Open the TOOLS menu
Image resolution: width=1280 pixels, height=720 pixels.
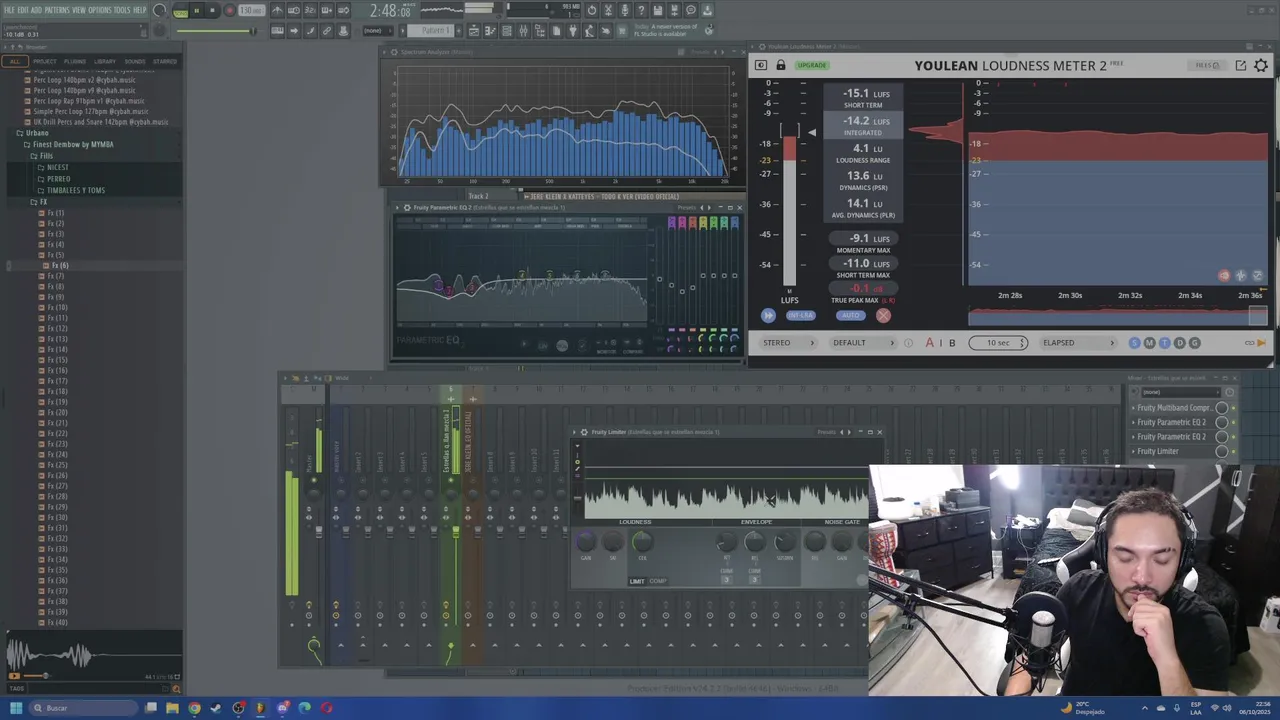click(x=122, y=10)
